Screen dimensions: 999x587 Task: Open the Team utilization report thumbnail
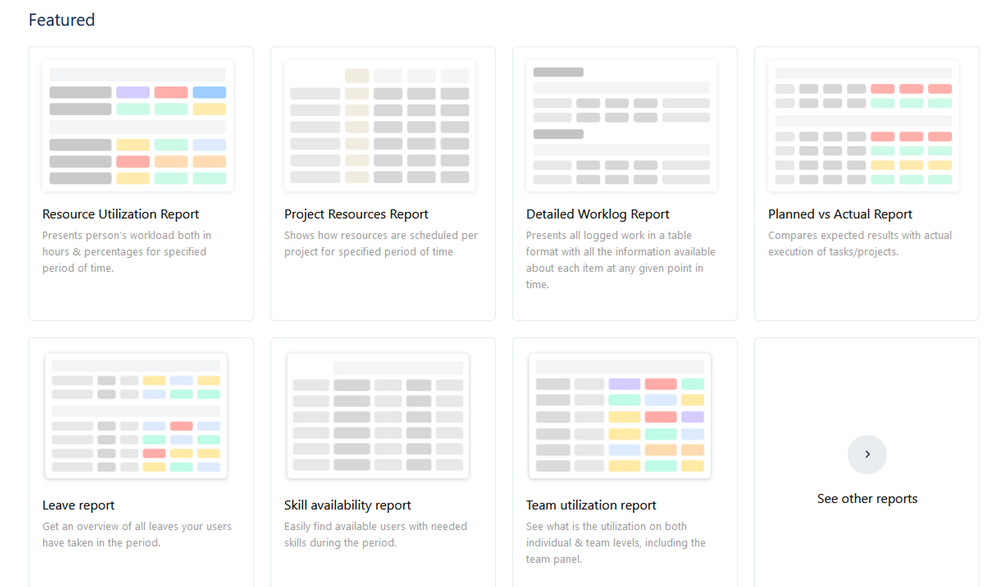coord(620,416)
